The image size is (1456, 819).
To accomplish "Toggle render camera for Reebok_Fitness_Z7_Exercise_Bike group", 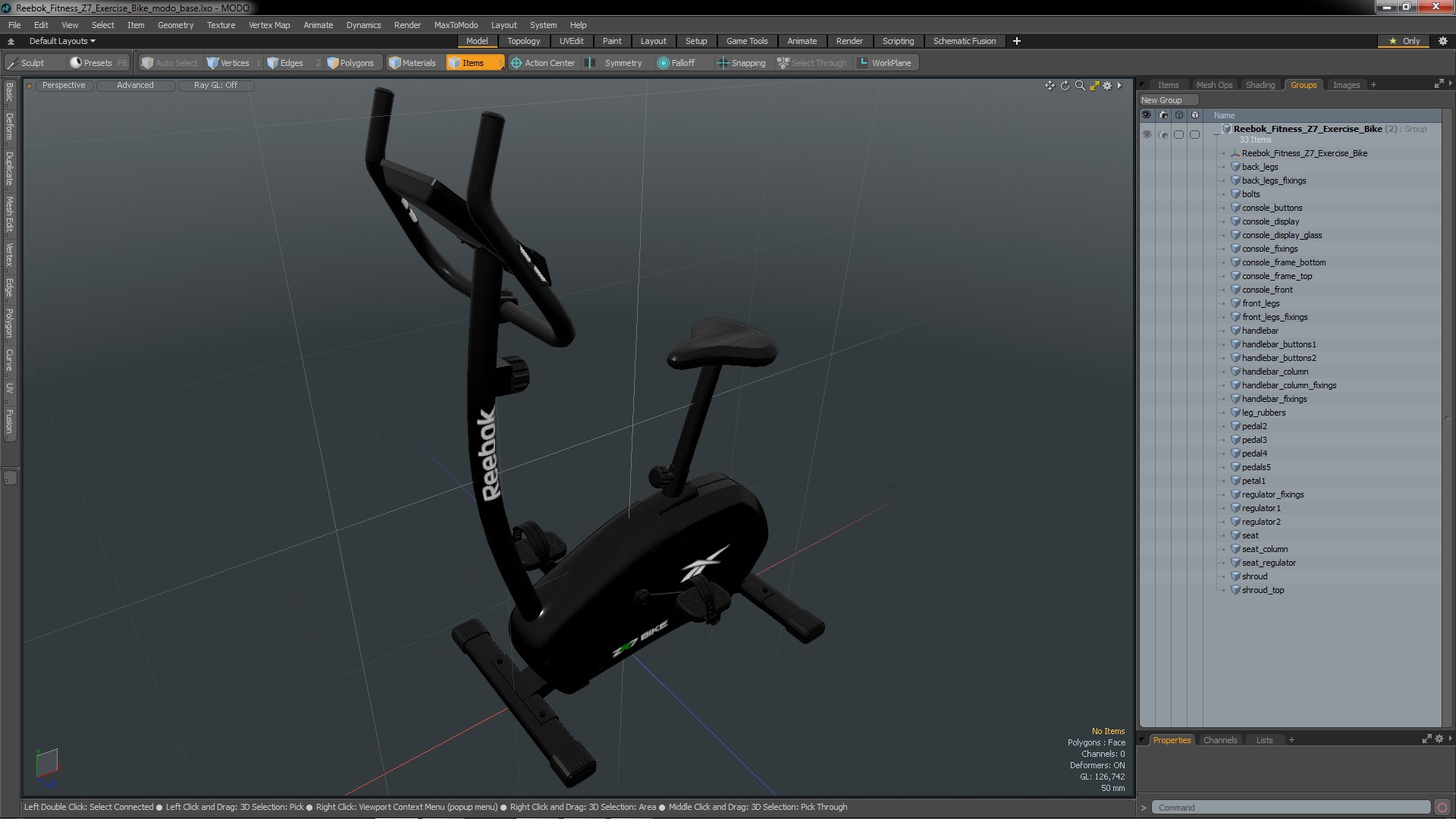I will tap(1163, 134).
